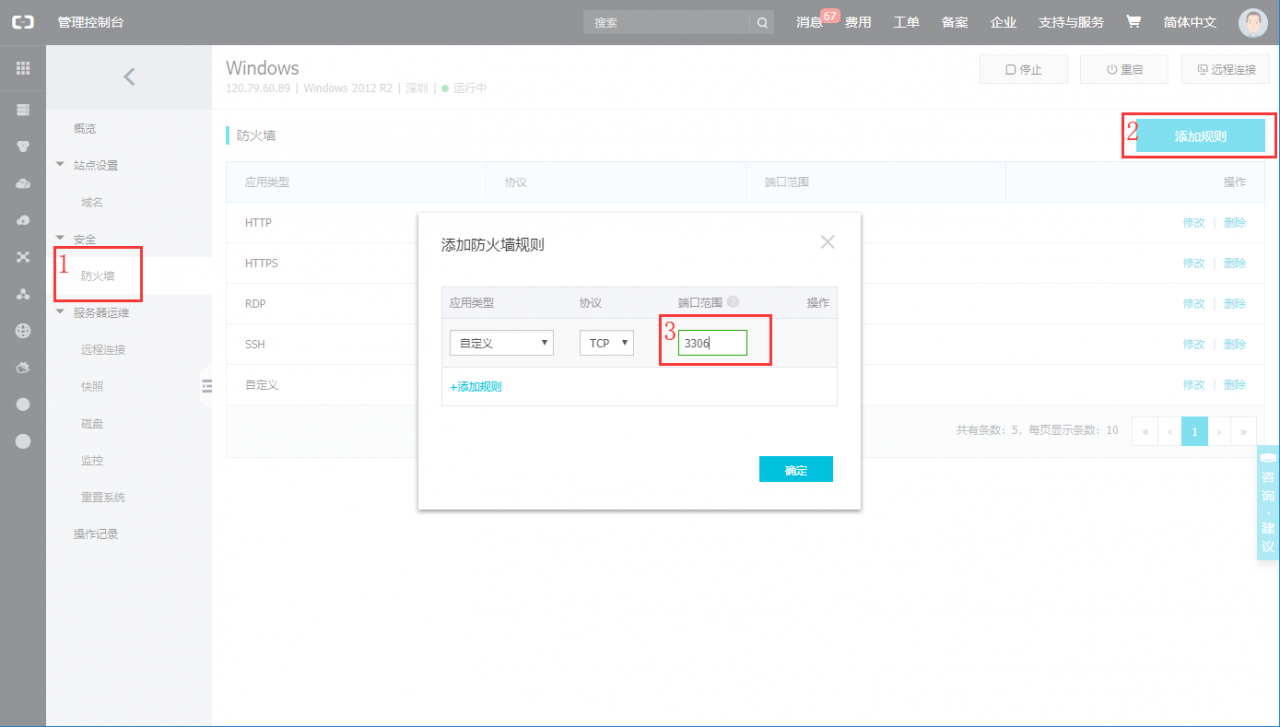The width and height of the screenshot is (1280, 727).
Task: Open 监控 in the sidebar
Action: (x=92, y=460)
